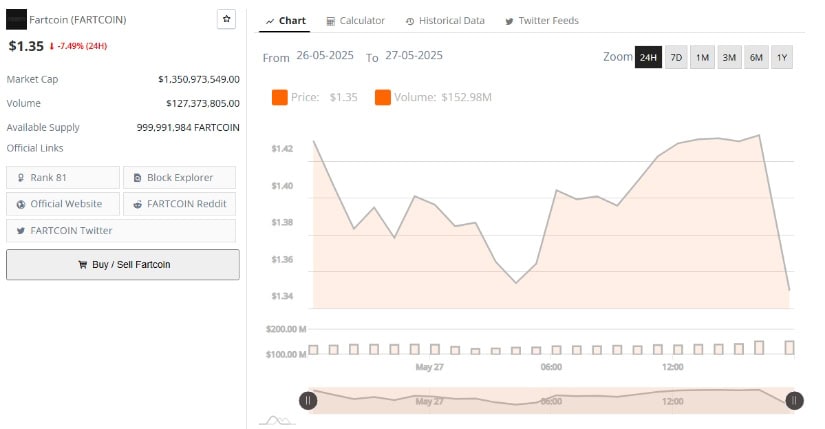Switch to the Twitter Feeds tab
The width and height of the screenshot is (825, 429).
pyautogui.click(x=542, y=21)
